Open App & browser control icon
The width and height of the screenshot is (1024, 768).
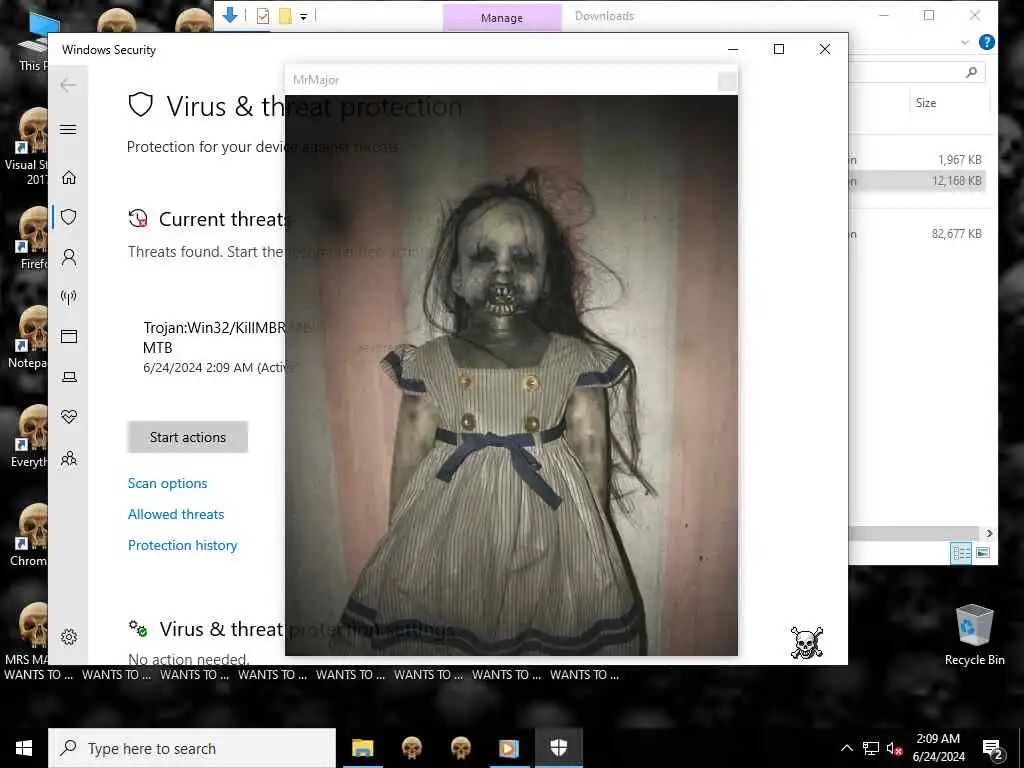pyautogui.click(x=69, y=336)
